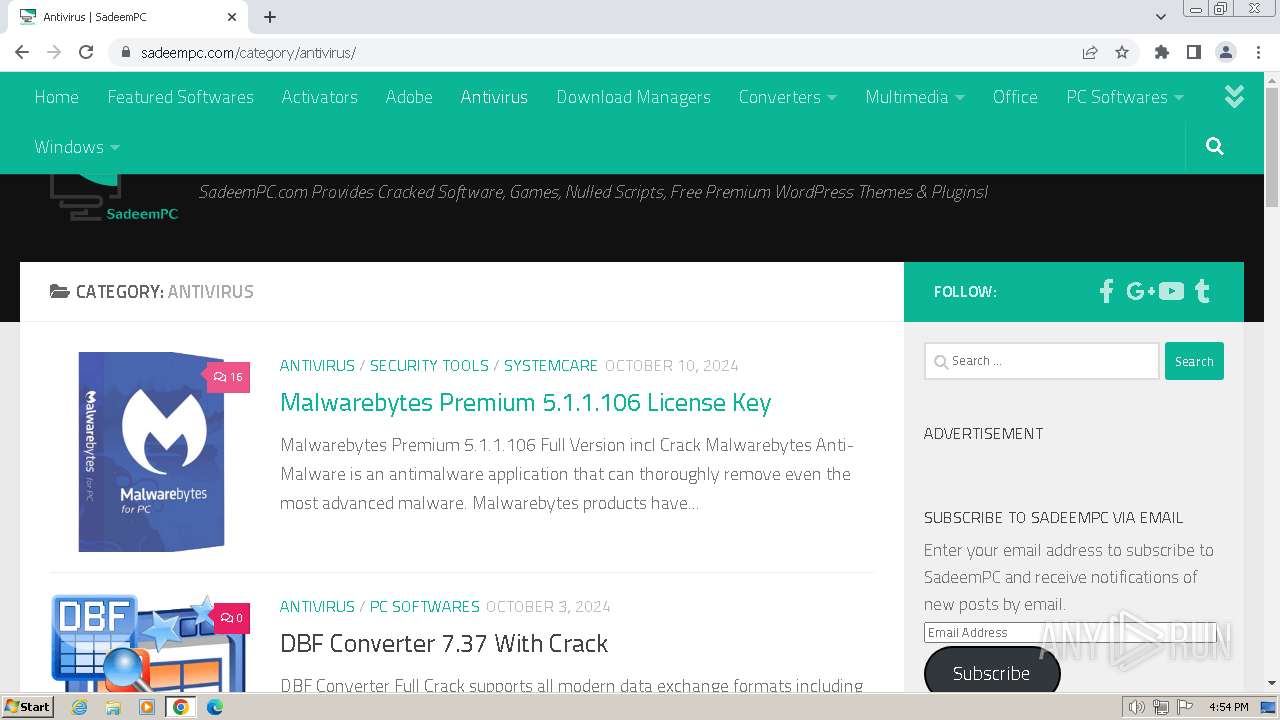1280x720 pixels.
Task: Follow SadeemPC on YouTube
Action: [x=1171, y=291]
